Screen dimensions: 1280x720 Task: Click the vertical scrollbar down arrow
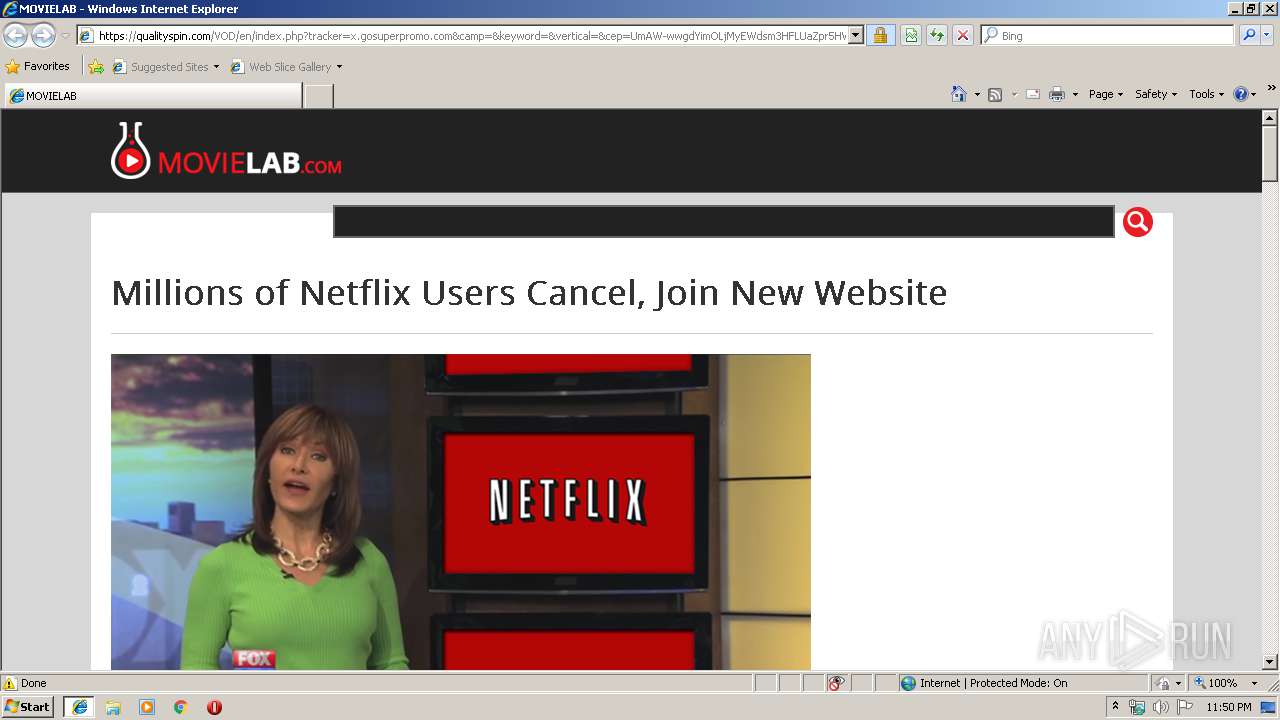click(x=1270, y=662)
